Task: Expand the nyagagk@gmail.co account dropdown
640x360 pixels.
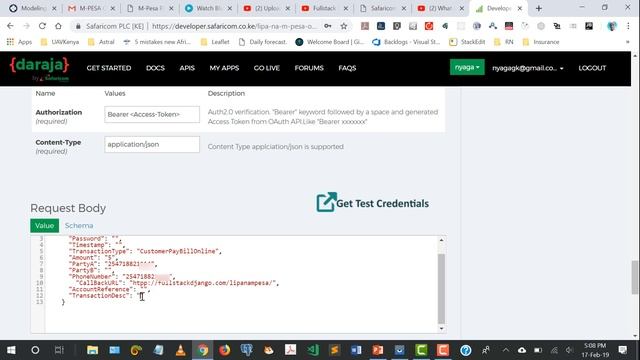Action: 527,68
